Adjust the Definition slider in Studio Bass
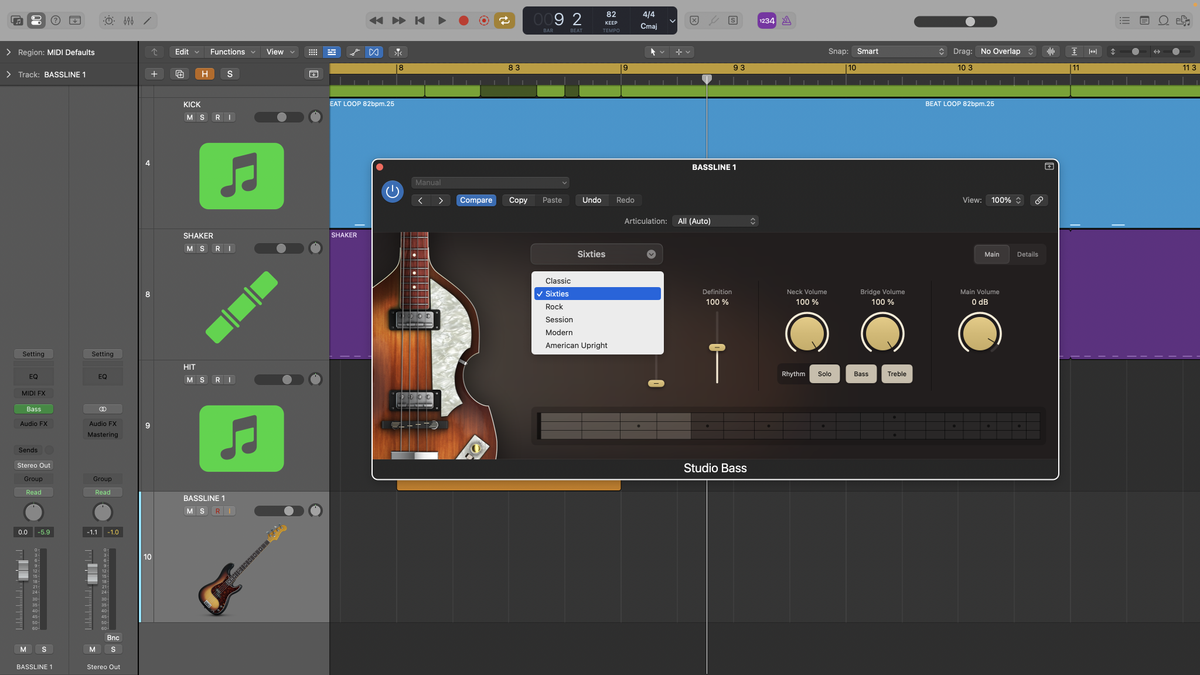 (717, 347)
